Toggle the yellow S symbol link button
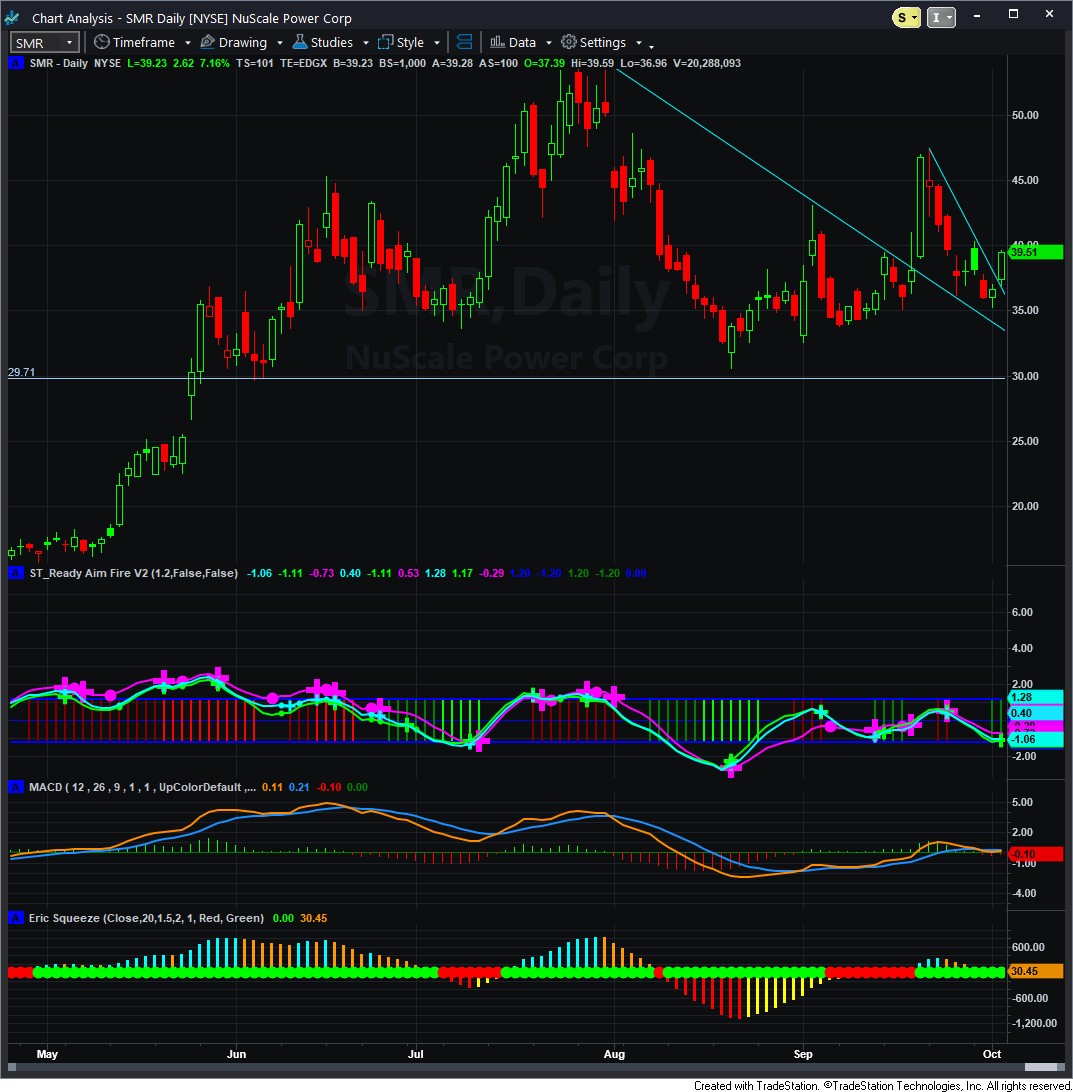The width and height of the screenshot is (1073, 1092). point(906,17)
